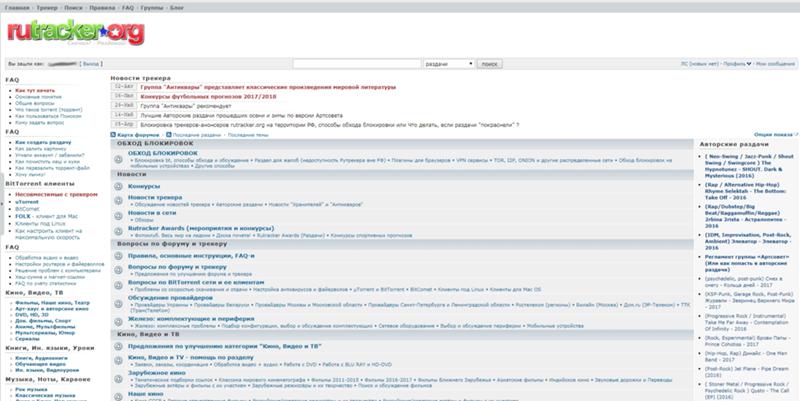Click the icon beside Правила, основные инструкции

(x=118, y=256)
